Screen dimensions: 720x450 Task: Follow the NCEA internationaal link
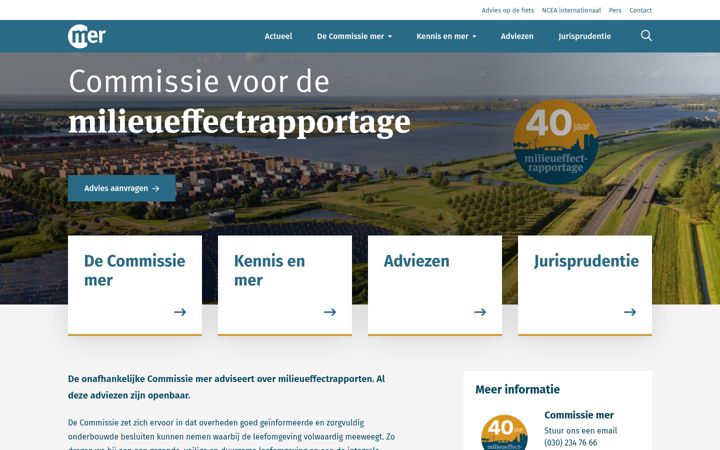pyautogui.click(x=571, y=10)
